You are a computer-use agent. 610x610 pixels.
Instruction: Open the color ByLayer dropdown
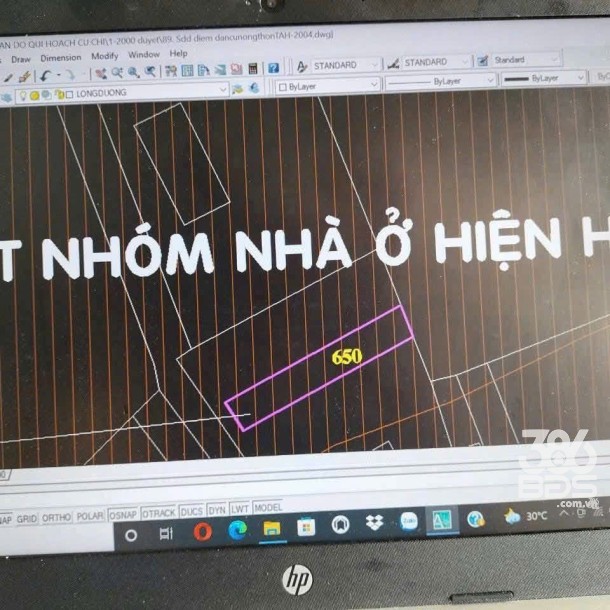(x=374, y=84)
